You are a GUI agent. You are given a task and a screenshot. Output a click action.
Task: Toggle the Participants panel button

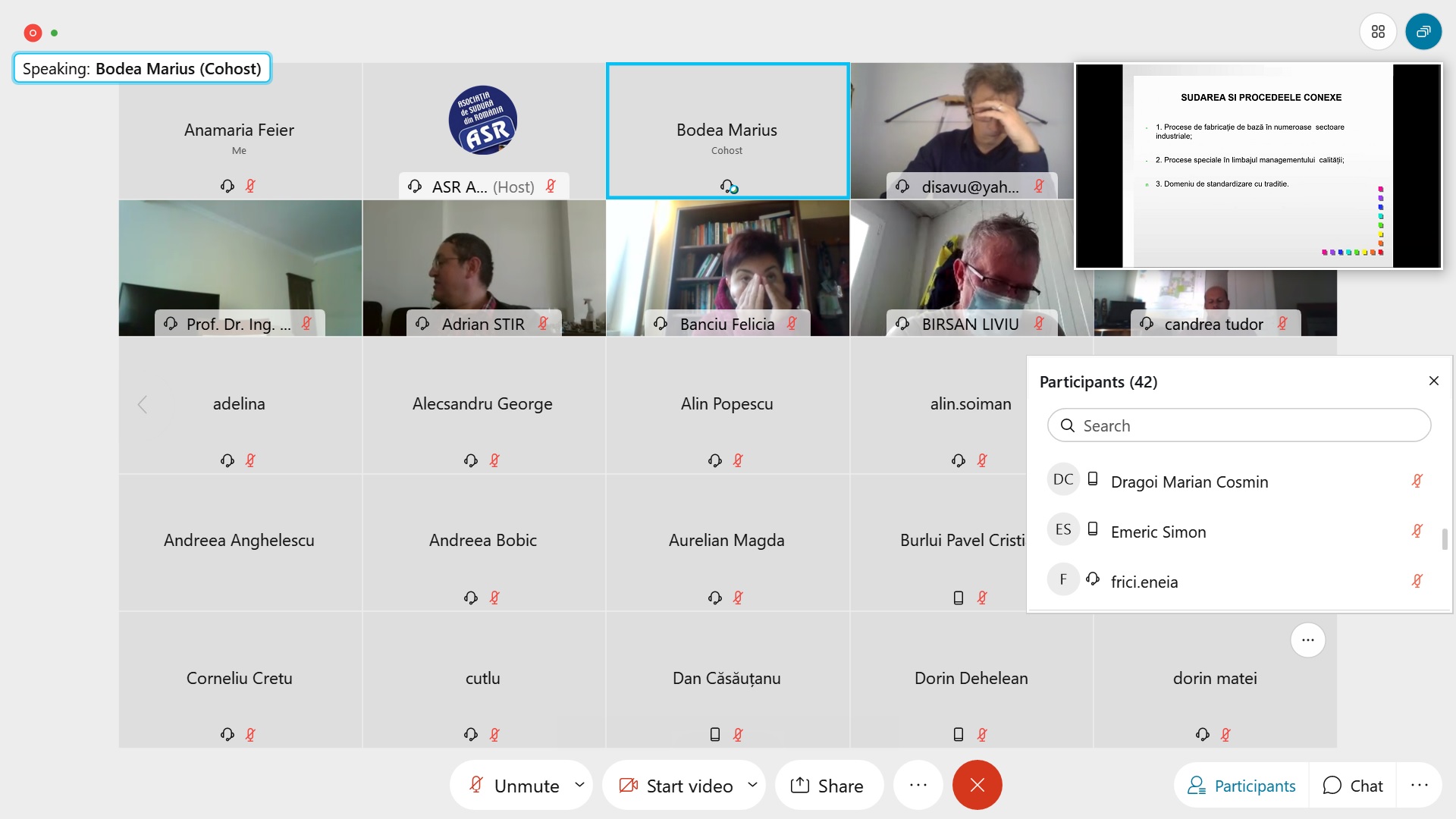[x=1241, y=786]
